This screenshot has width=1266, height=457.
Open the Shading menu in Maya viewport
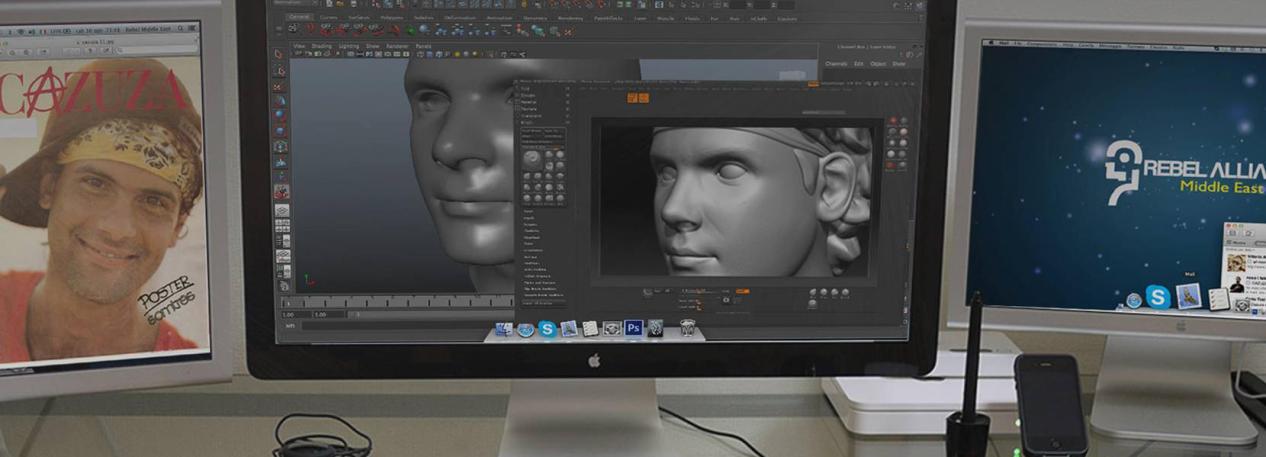click(x=321, y=46)
